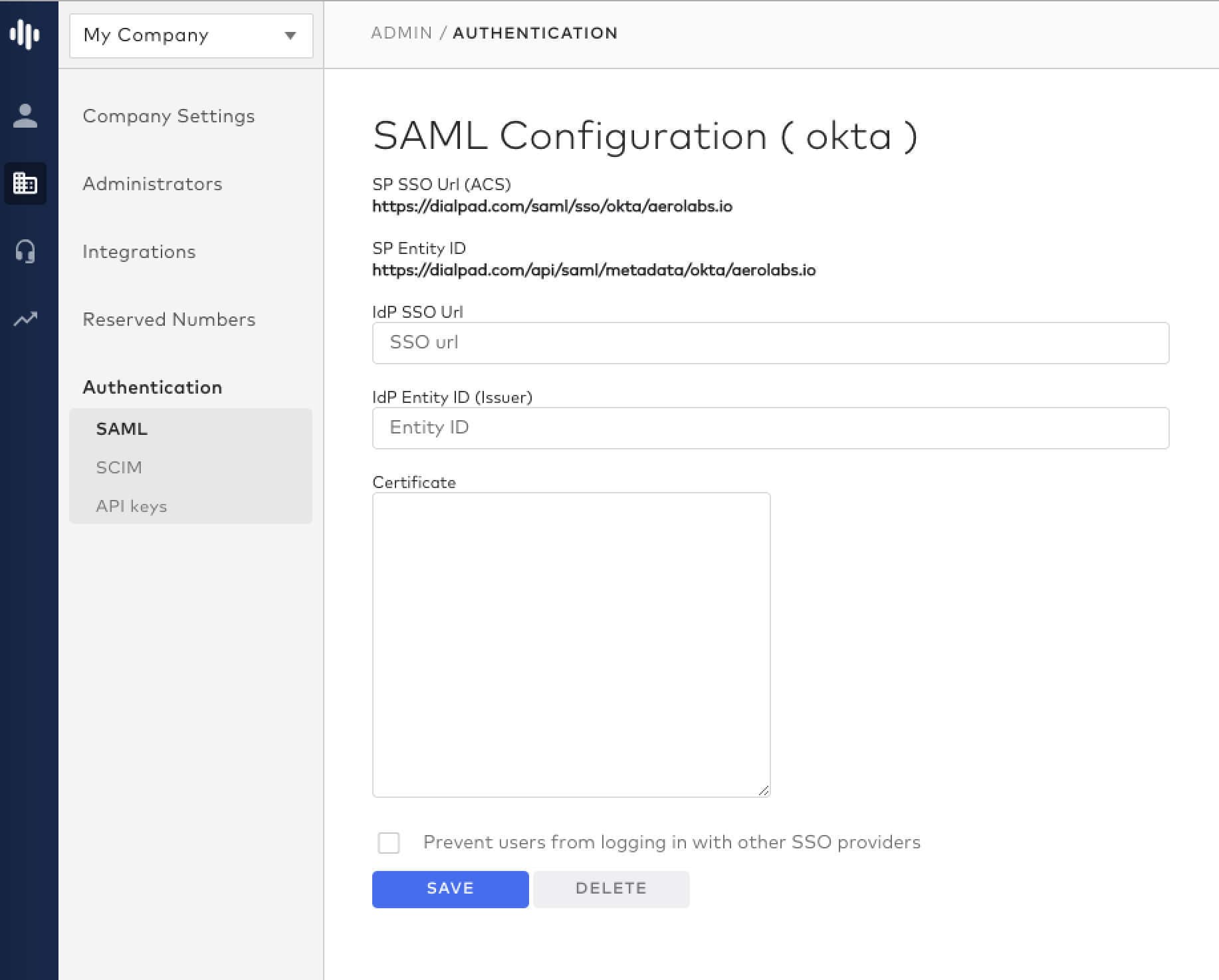
Task: Navigate to Reserved Numbers
Action: 169,320
